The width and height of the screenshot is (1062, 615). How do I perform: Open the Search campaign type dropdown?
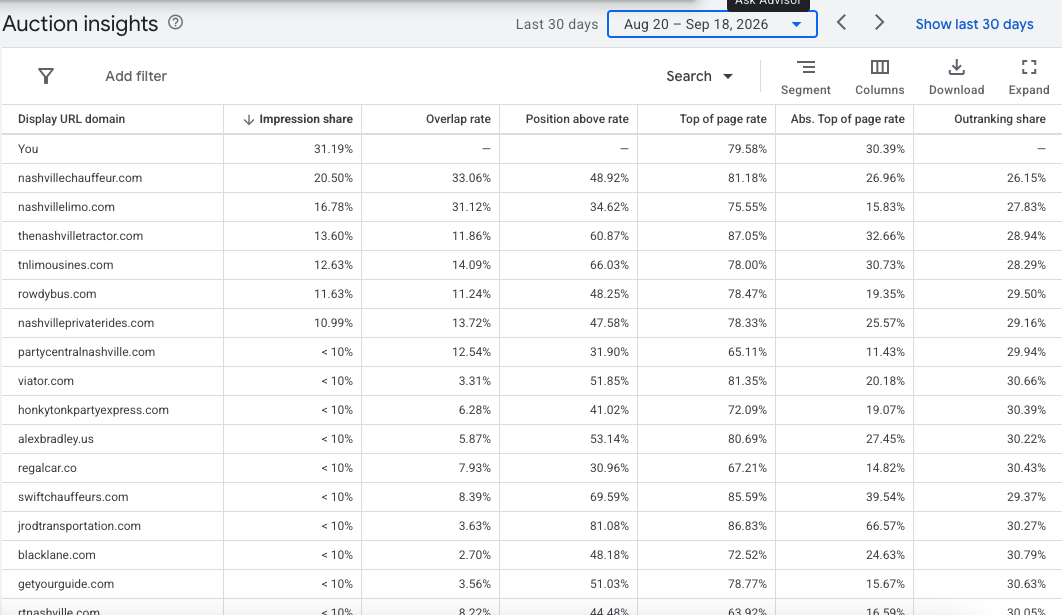[x=699, y=76]
